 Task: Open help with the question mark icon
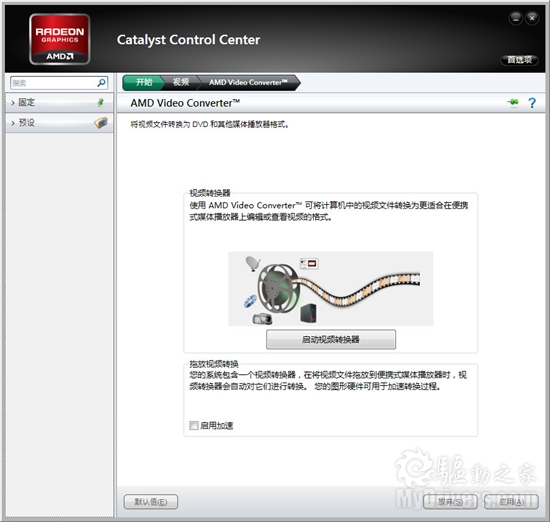point(532,103)
